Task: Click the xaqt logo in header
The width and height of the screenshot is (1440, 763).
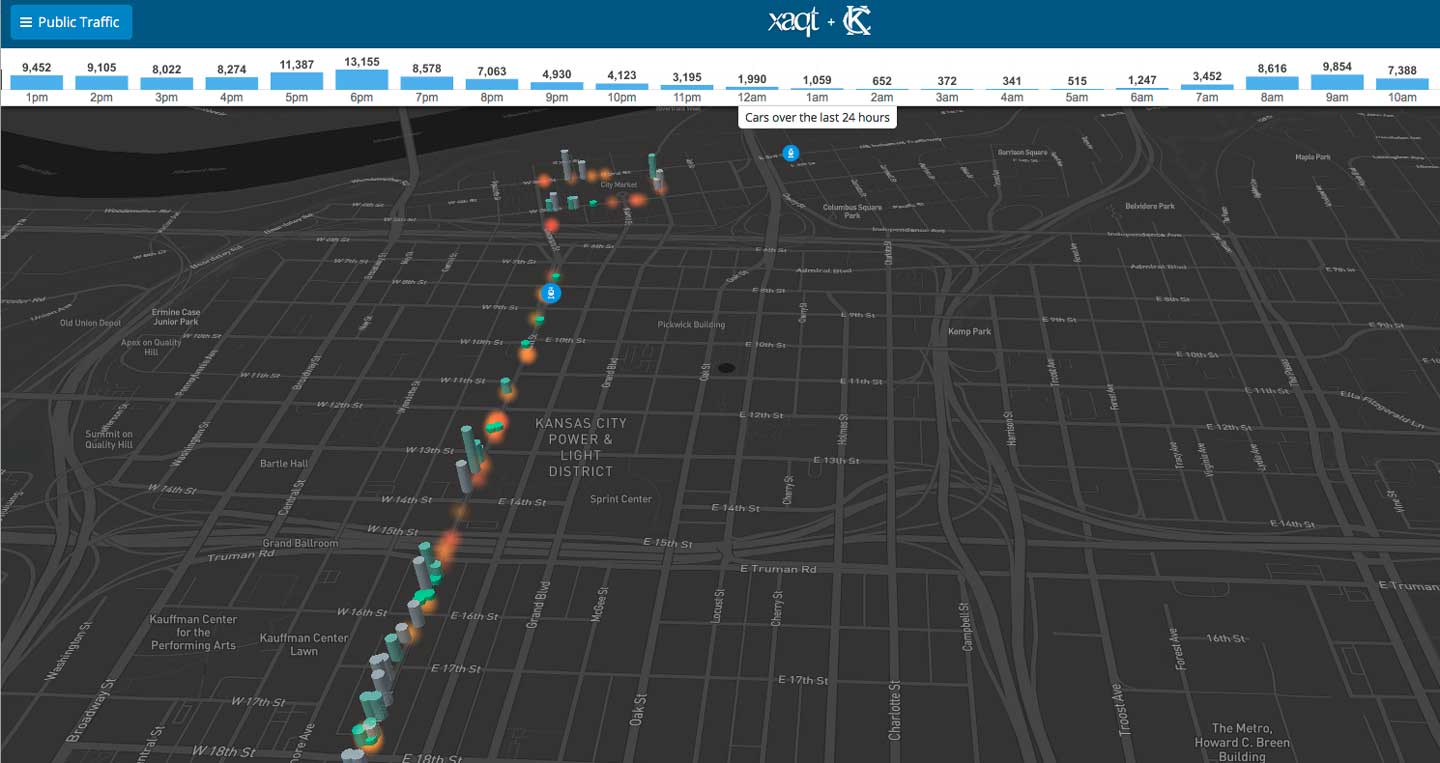Action: coord(793,22)
